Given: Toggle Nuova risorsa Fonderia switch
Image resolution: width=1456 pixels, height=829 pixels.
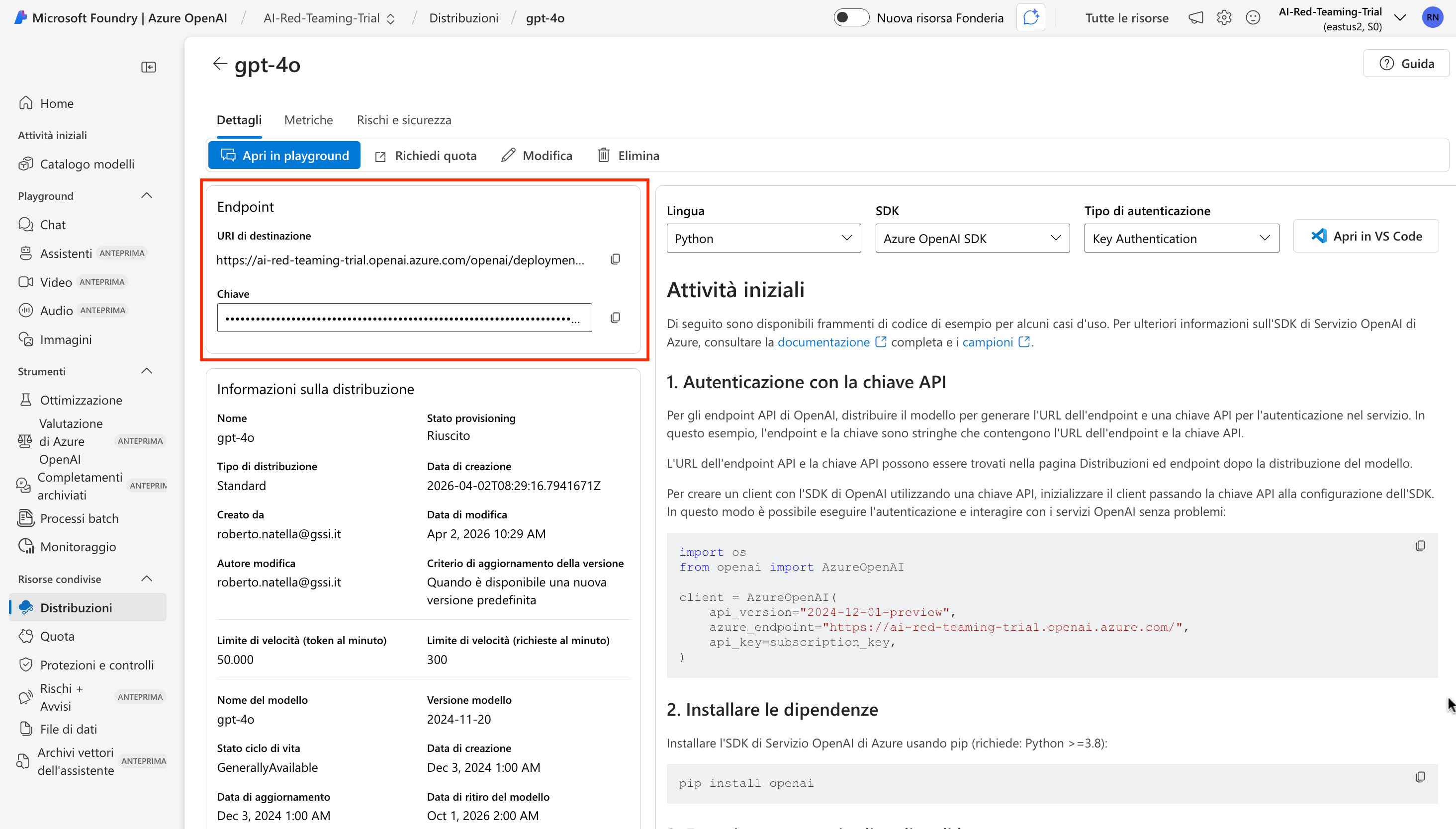Looking at the screenshot, I should (x=851, y=18).
